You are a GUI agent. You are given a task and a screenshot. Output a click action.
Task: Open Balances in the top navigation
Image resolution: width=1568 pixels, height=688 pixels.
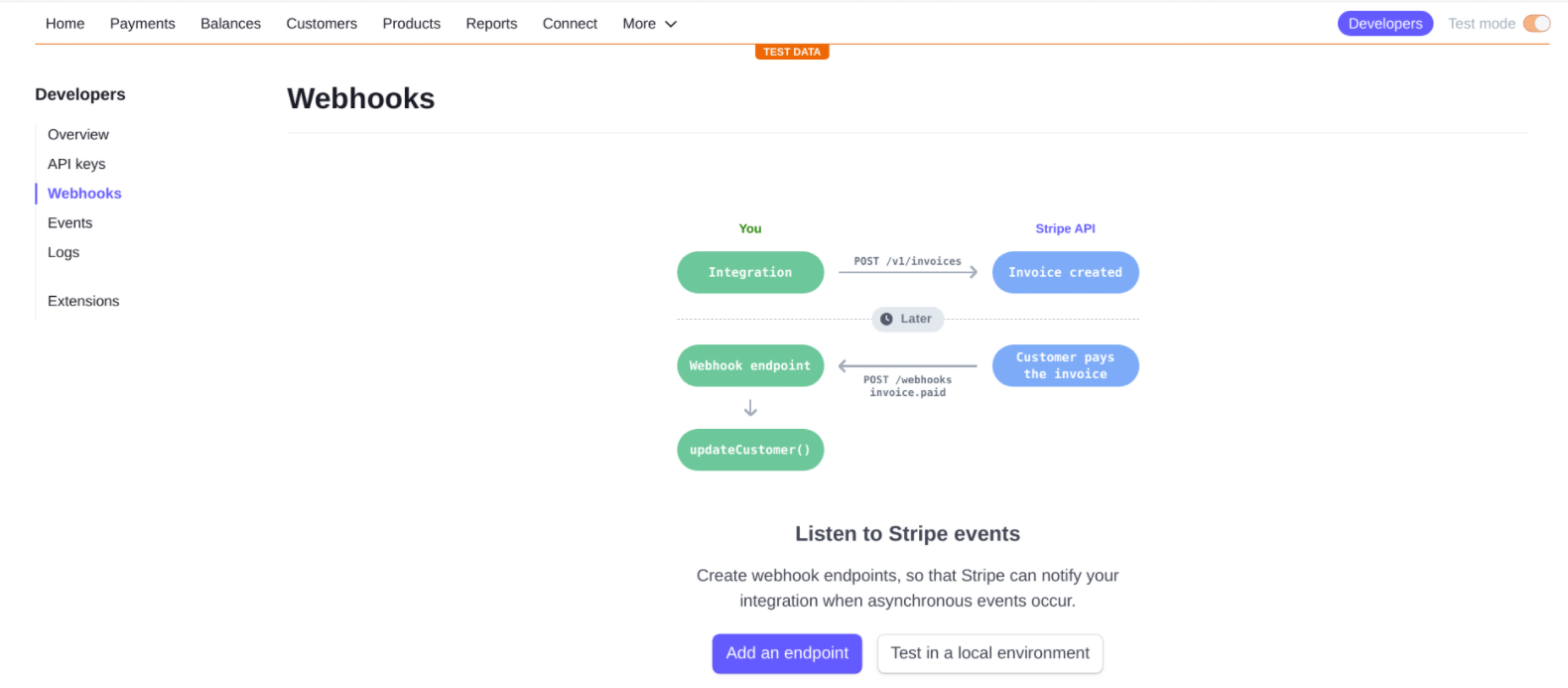230,24
